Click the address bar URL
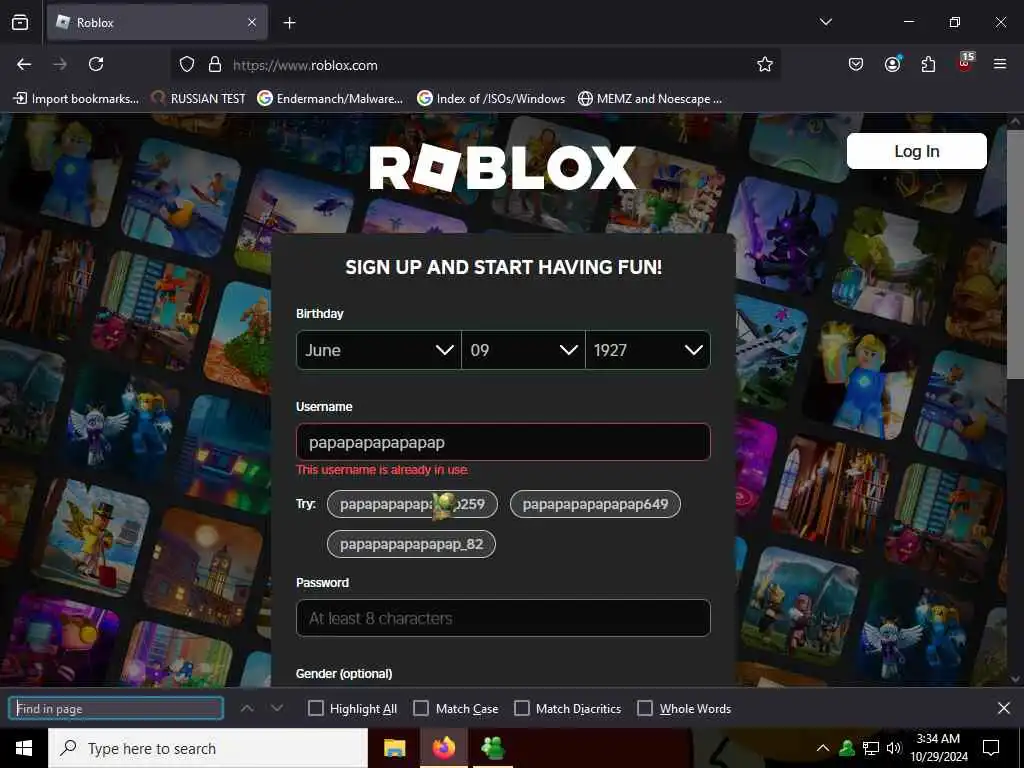Image resolution: width=1024 pixels, height=768 pixels. tap(305, 65)
